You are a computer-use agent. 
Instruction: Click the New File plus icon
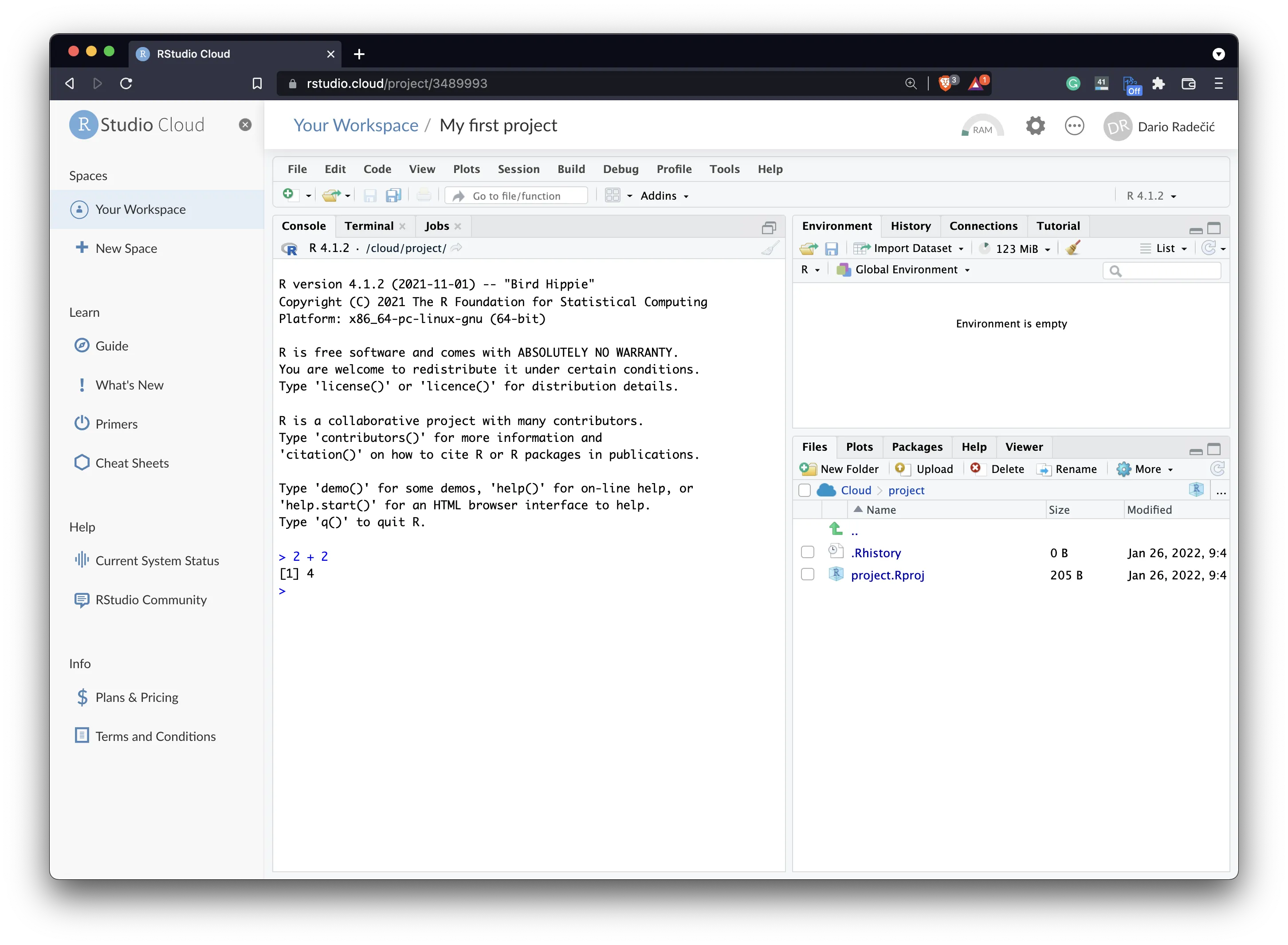288,195
